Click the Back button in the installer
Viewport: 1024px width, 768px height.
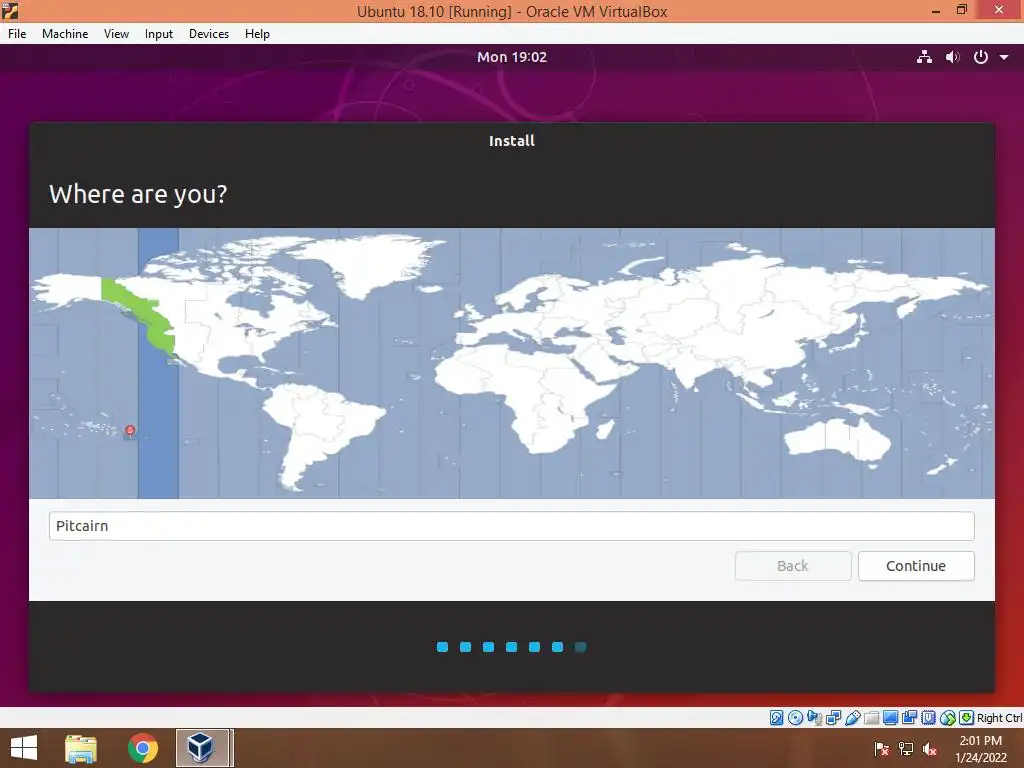tap(793, 566)
